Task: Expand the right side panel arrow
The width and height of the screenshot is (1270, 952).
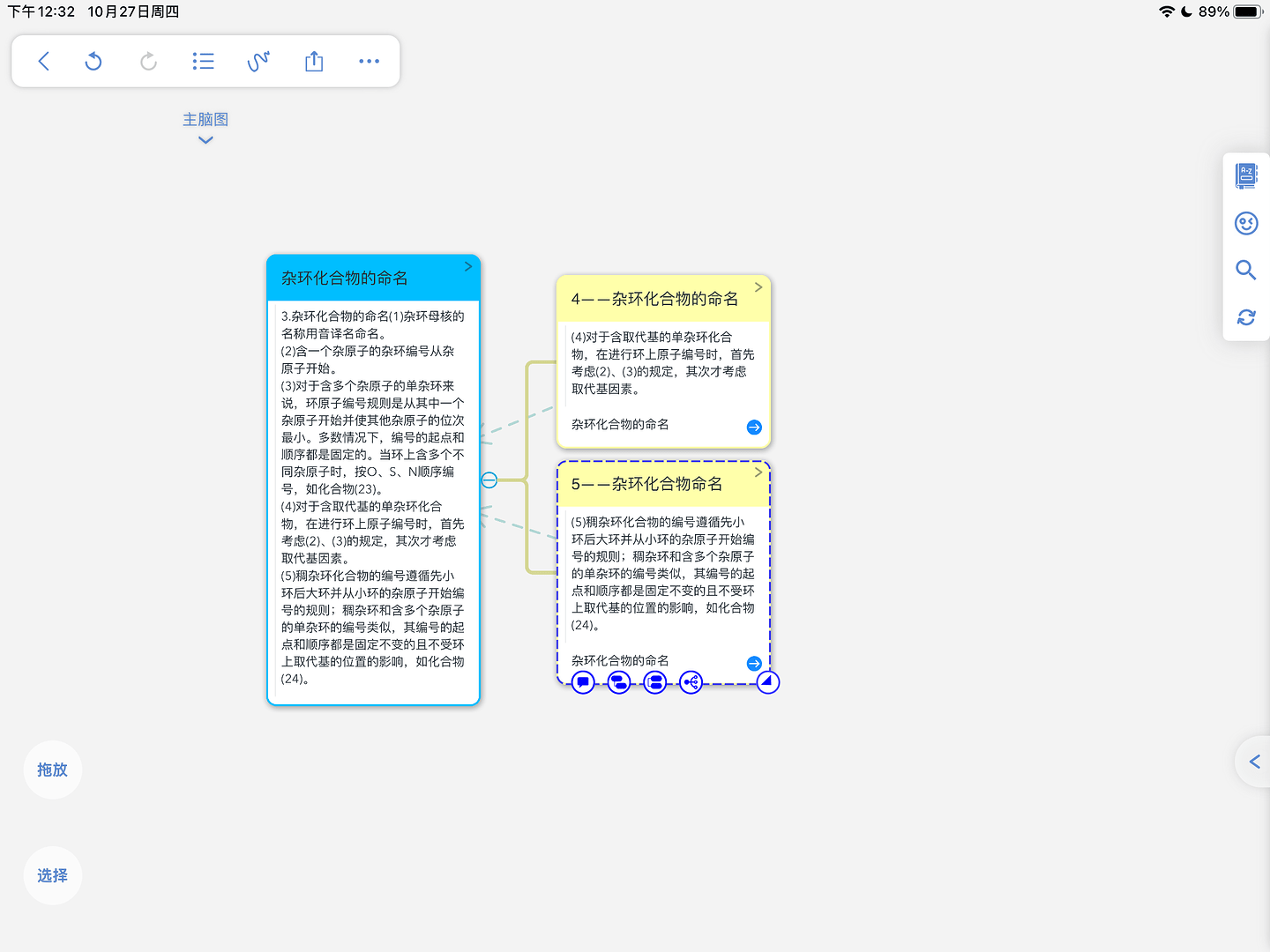Action: click(1254, 762)
